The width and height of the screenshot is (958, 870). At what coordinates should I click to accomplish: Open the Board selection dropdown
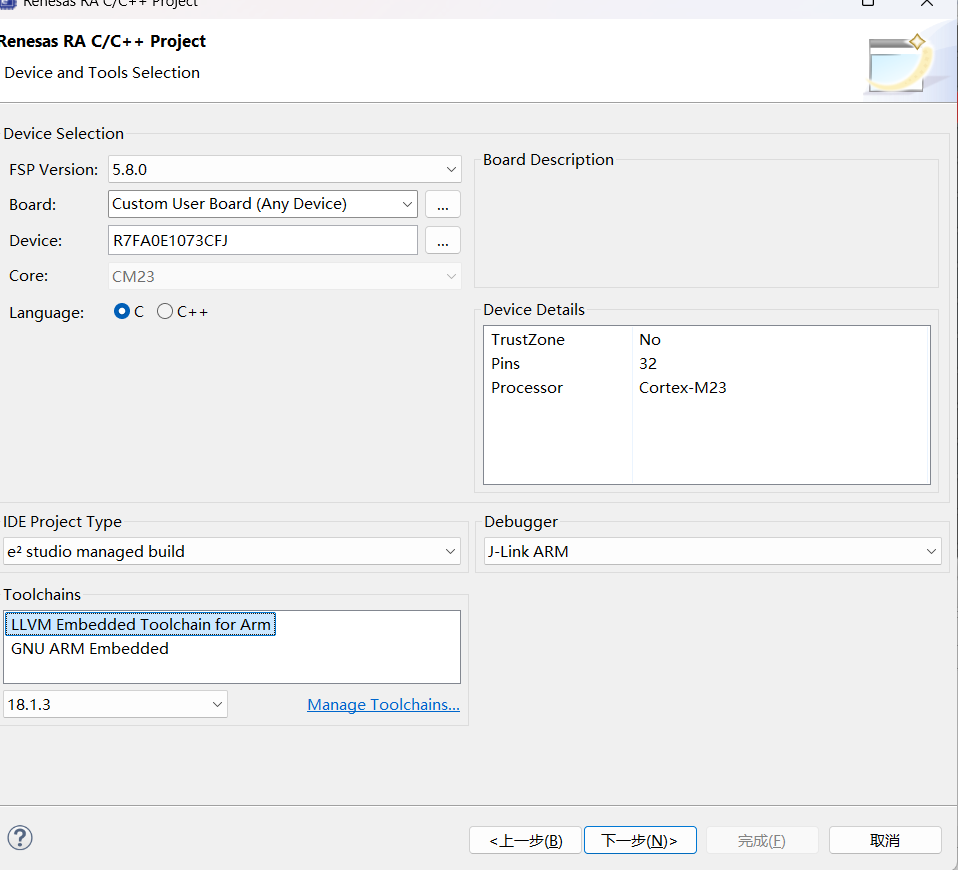pos(263,204)
